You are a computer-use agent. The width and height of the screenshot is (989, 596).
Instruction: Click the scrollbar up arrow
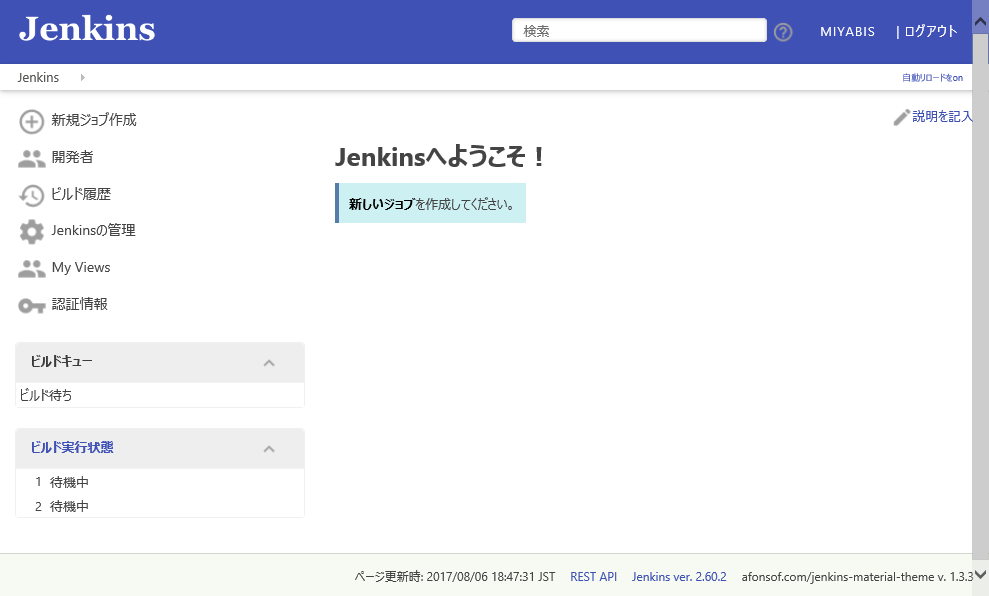coord(981,22)
